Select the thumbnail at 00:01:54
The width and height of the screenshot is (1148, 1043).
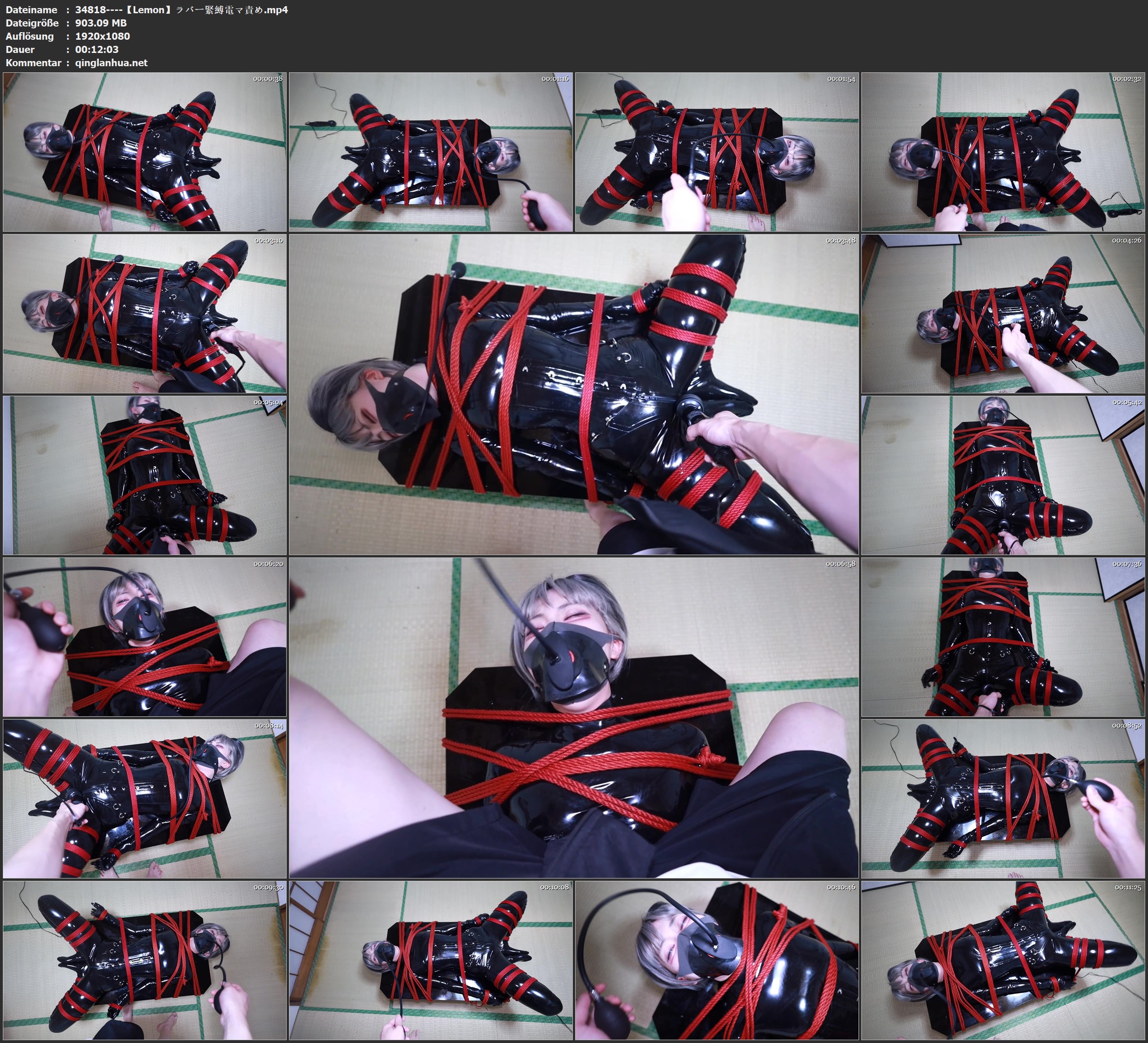(716, 152)
